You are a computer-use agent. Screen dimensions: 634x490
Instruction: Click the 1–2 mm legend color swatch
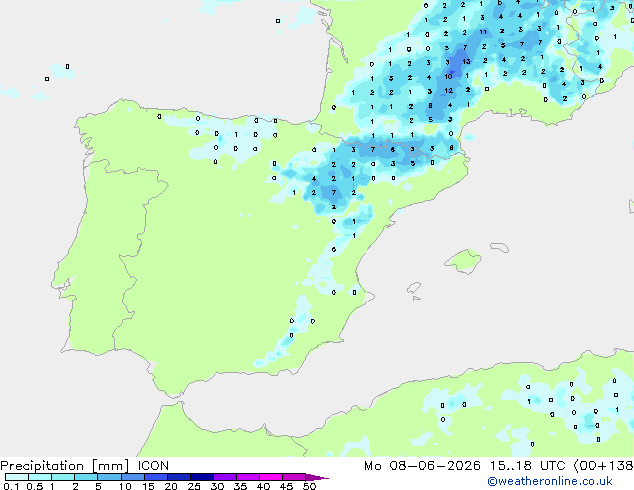pyautogui.click(x=63, y=477)
